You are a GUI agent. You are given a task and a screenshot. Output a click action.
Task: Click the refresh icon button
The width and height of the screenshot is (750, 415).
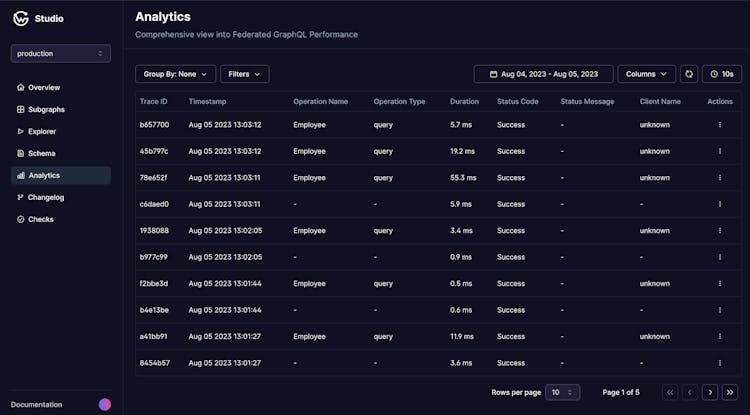click(x=689, y=74)
